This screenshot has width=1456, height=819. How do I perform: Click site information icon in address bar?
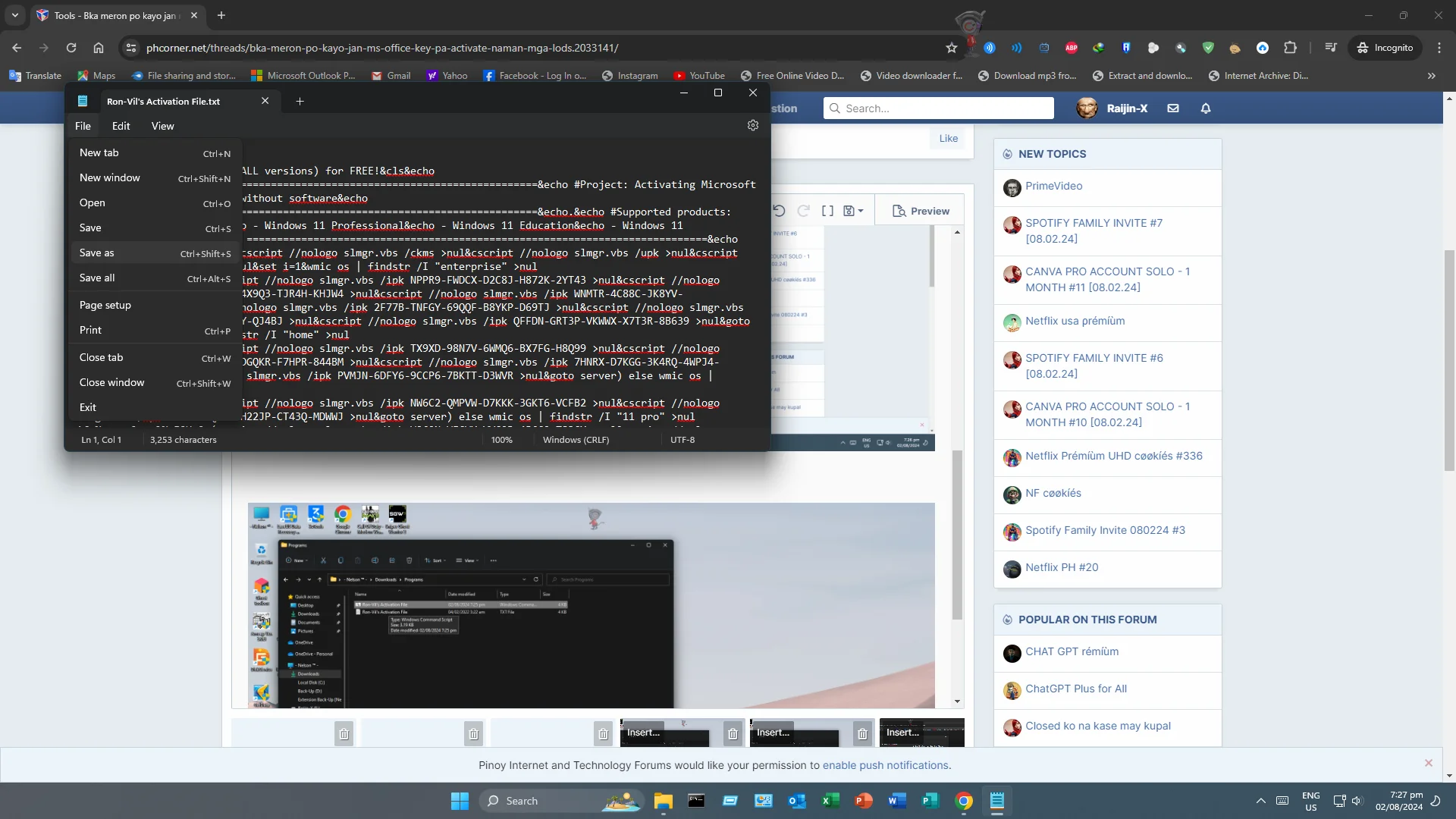point(131,48)
